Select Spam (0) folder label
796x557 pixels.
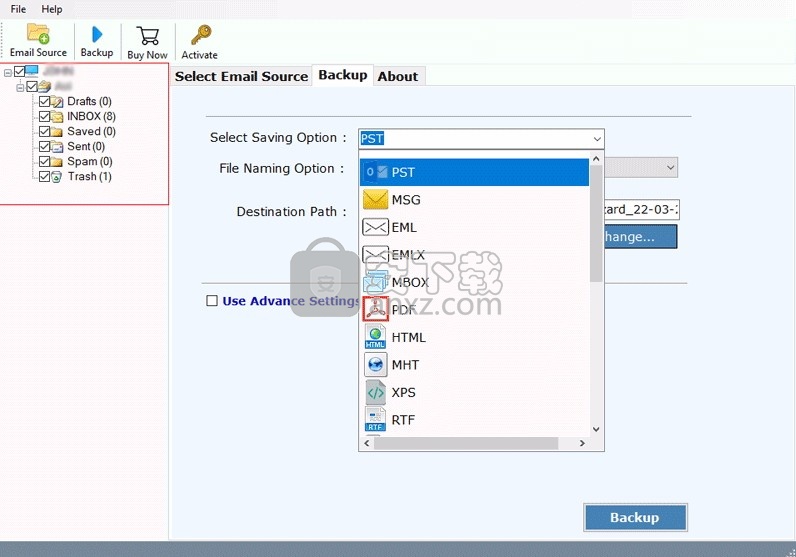tap(90, 161)
